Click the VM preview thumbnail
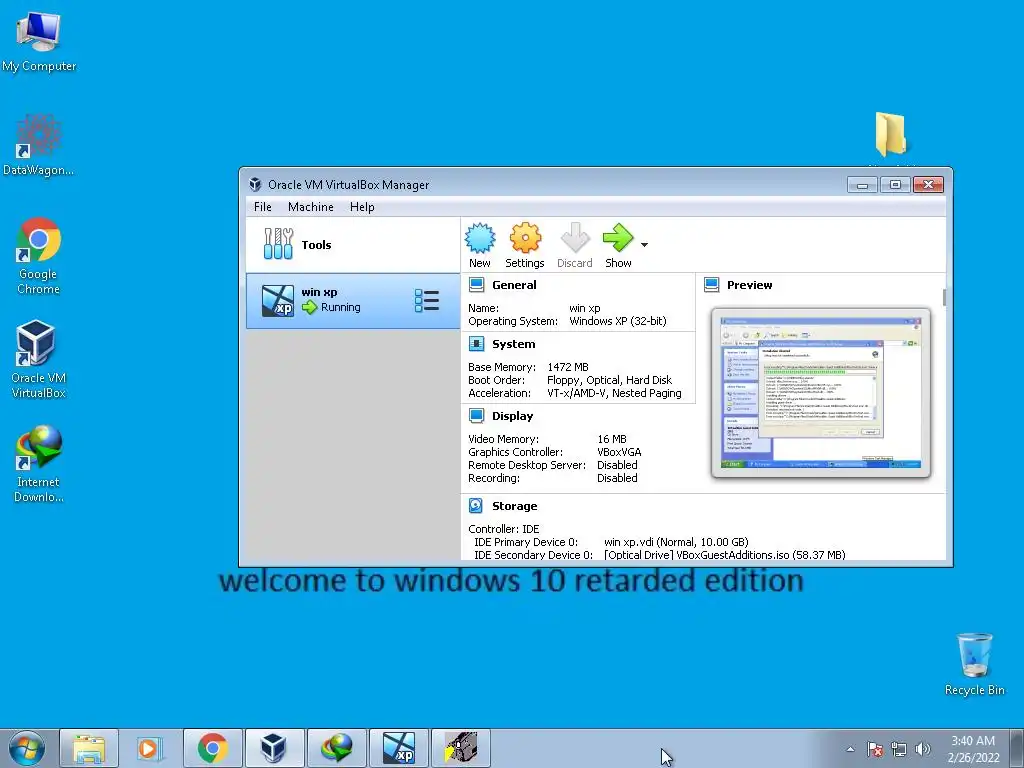The image size is (1024, 768). coord(821,393)
